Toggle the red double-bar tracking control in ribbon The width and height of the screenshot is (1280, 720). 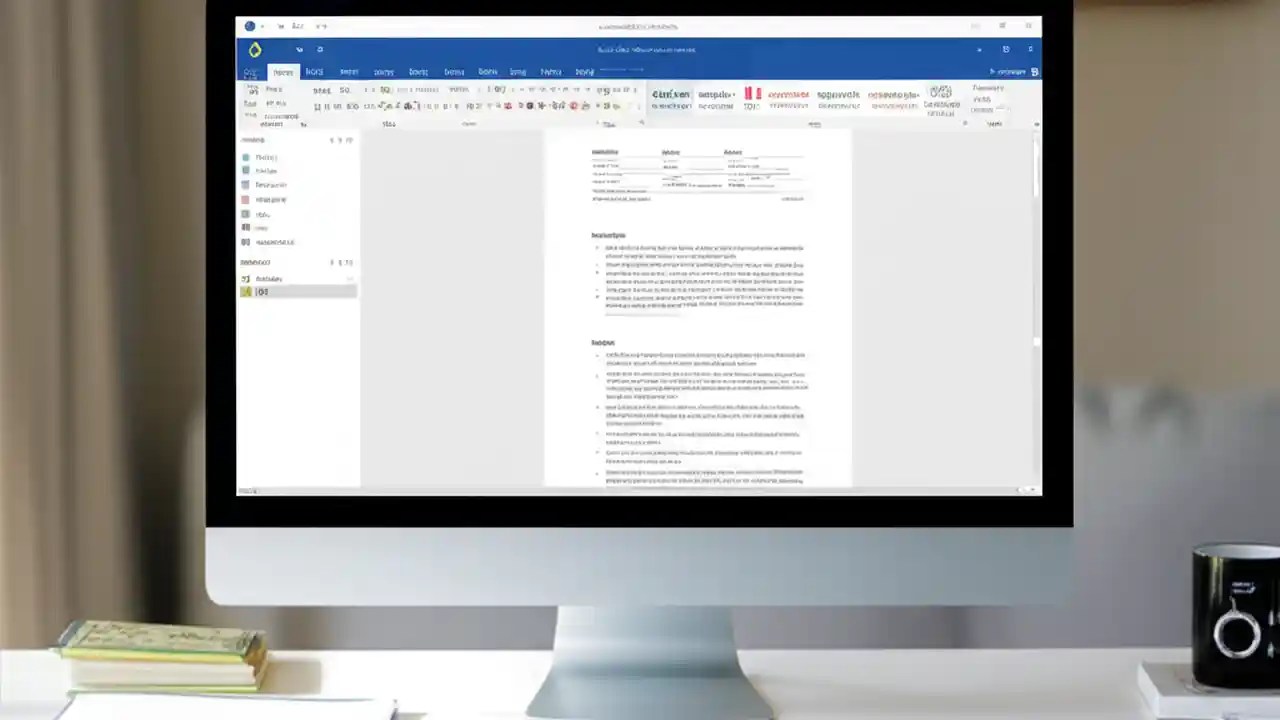pos(752,94)
